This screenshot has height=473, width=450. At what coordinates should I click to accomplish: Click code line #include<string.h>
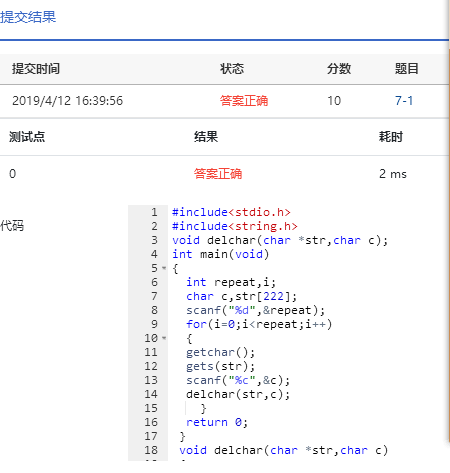point(234,226)
